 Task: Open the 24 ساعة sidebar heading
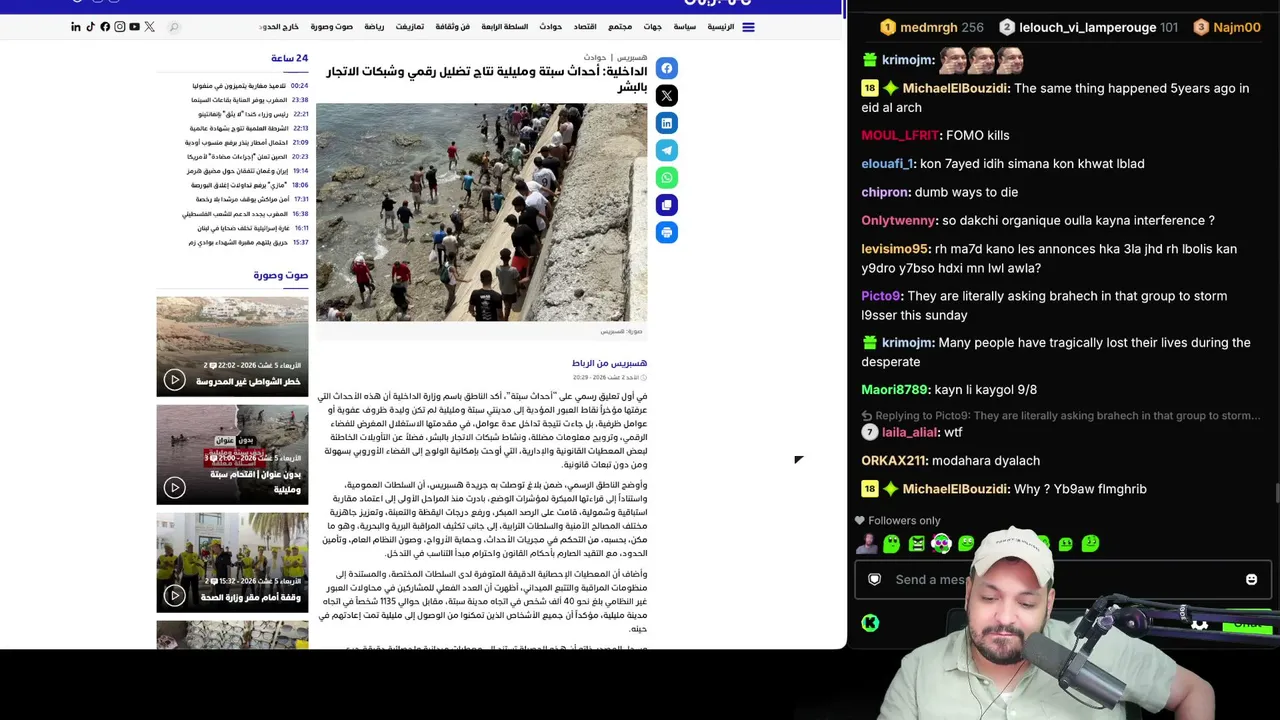click(x=289, y=58)
